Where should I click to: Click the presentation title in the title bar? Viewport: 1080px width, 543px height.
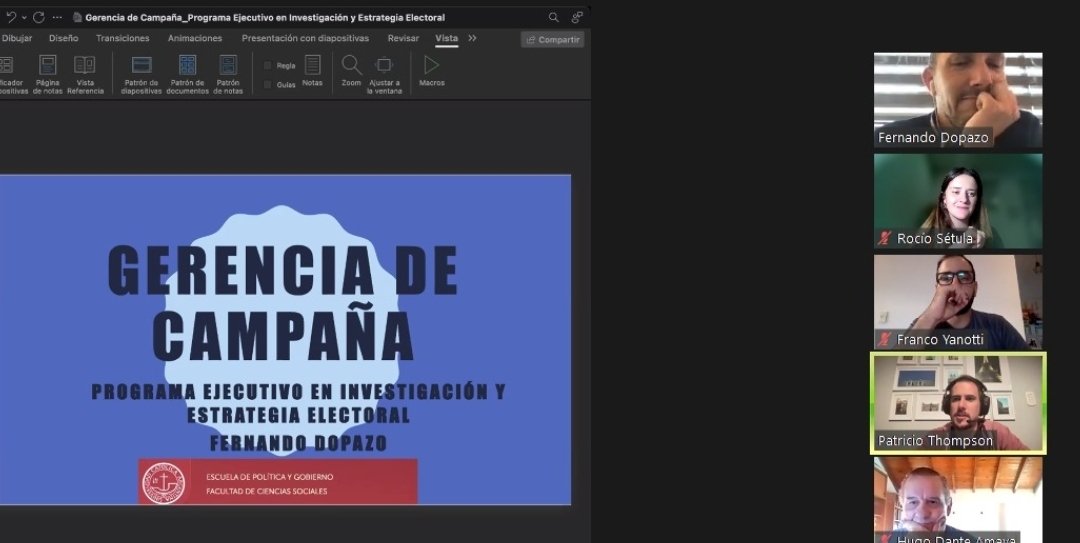pos(265,17)
